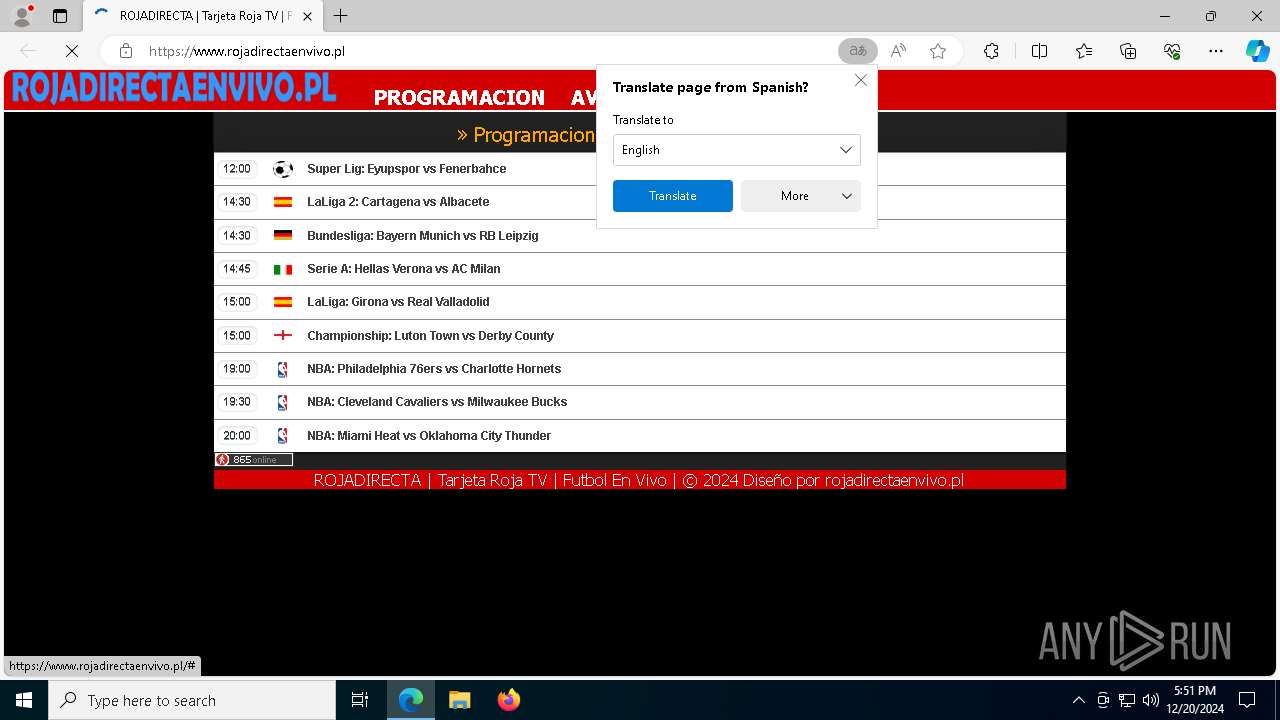Viewport: 1280px width, 720px height.
Task: Open Bayern Munich vs RB Leipzig match
Action: pyautogui.click(x=423, y=236)
